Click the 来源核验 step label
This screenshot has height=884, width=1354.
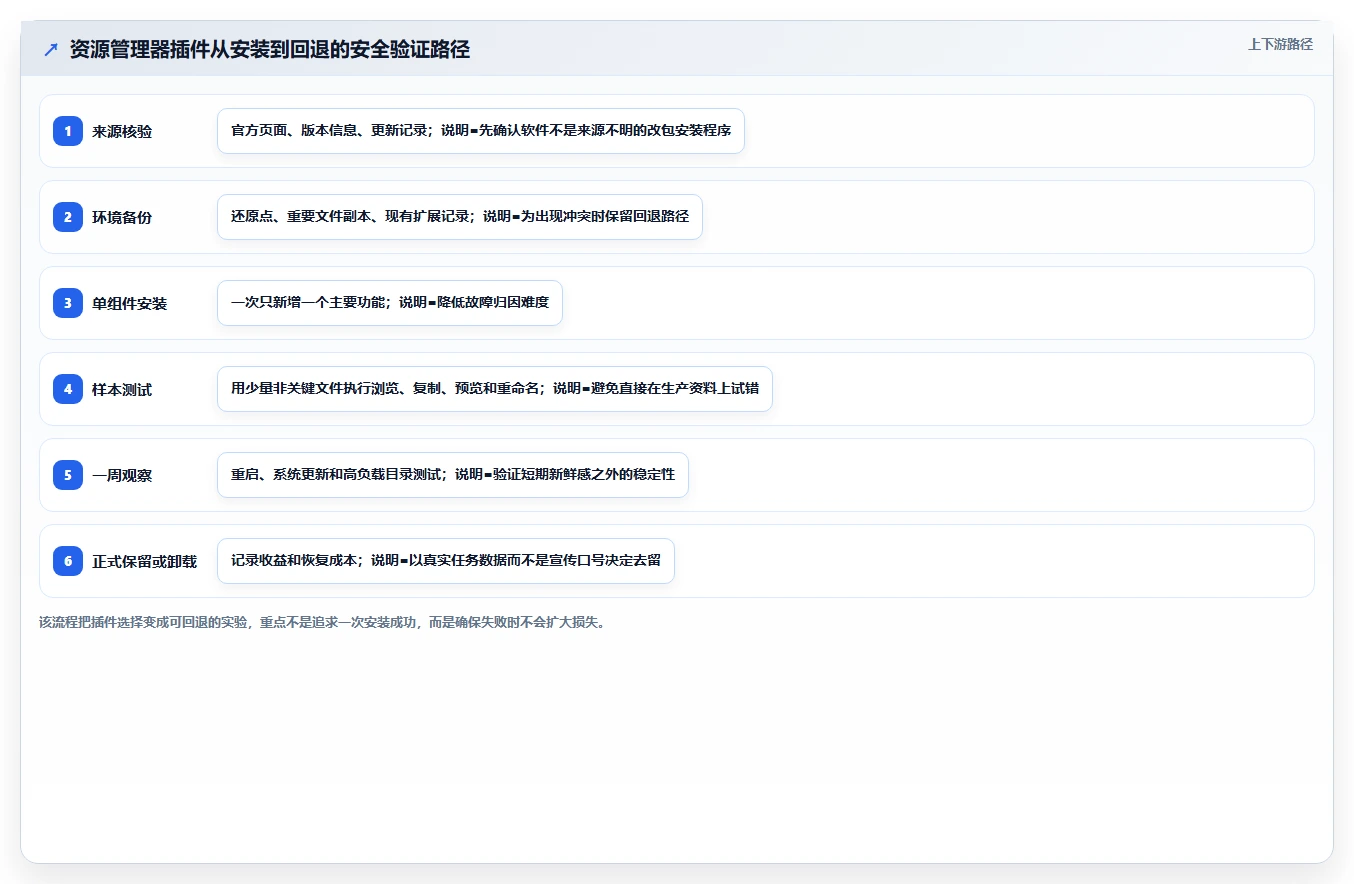[x=122, y=131]
